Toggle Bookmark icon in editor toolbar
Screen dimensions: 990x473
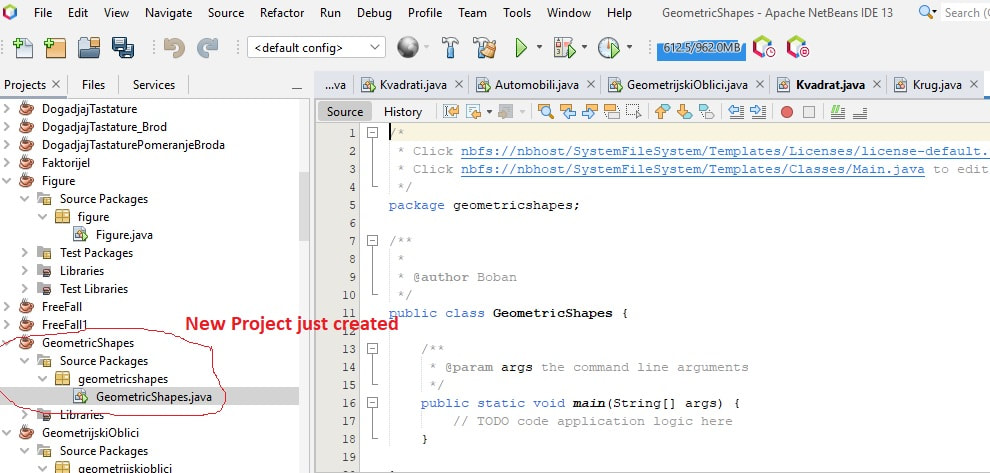pos(707,112)
